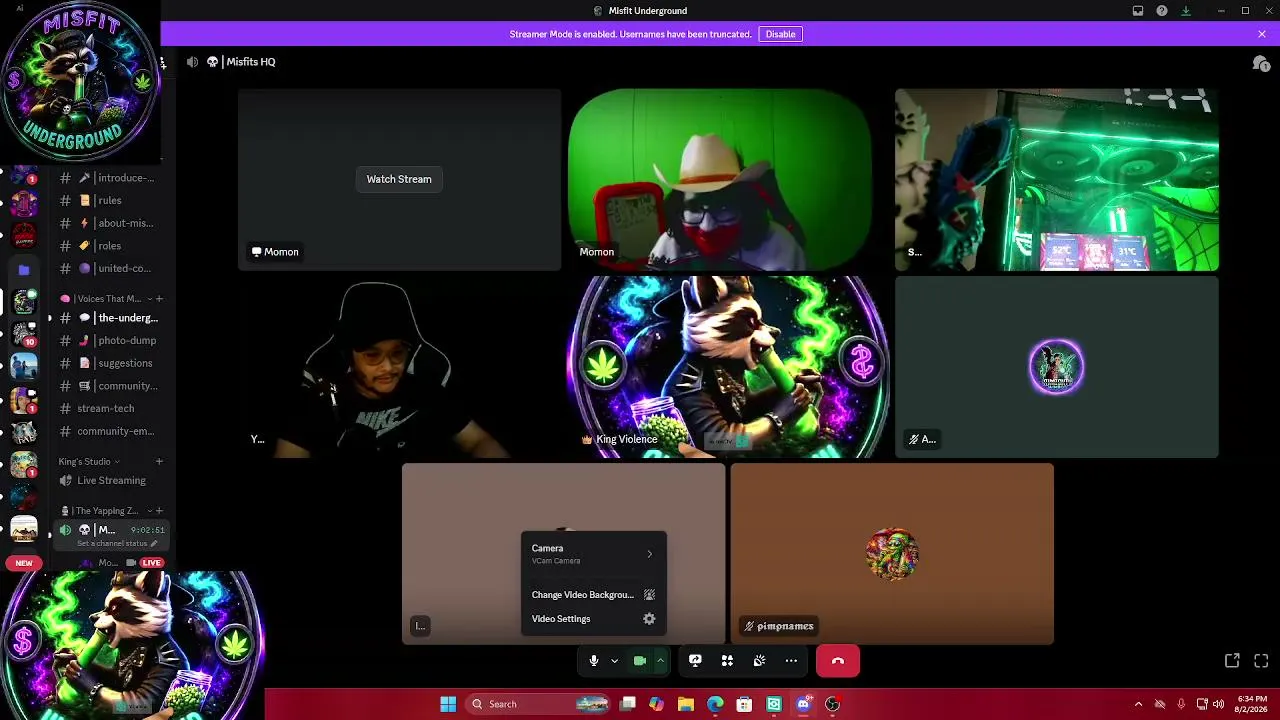Click the green download update icon
The height and width of the screenshot is (720, 1280).
(1186, 11)
